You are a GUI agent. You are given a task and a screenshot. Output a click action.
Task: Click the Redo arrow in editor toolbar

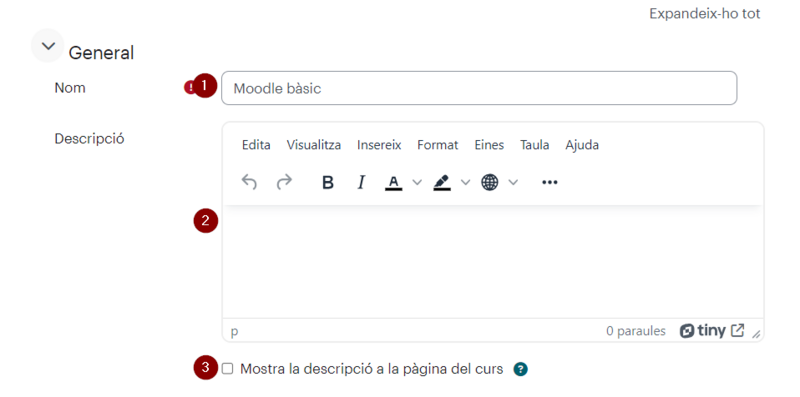coord(284,182)
